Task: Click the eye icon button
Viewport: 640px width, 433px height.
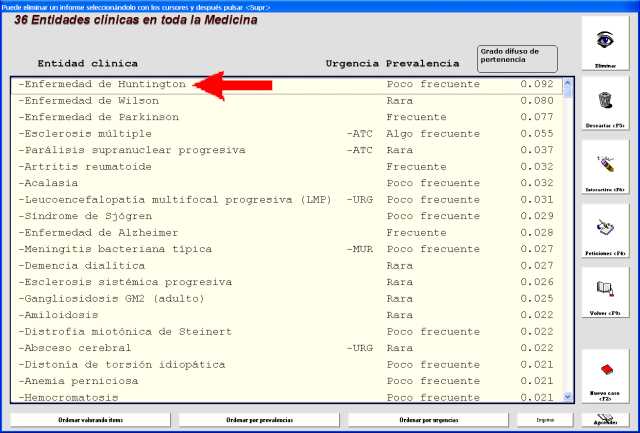Action: pos(605,43)
